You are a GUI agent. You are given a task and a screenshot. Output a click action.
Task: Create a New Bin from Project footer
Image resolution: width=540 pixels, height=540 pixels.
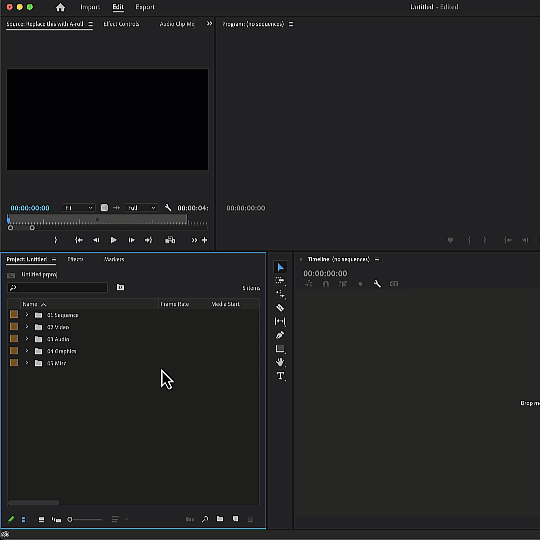(x=220, y=519)
